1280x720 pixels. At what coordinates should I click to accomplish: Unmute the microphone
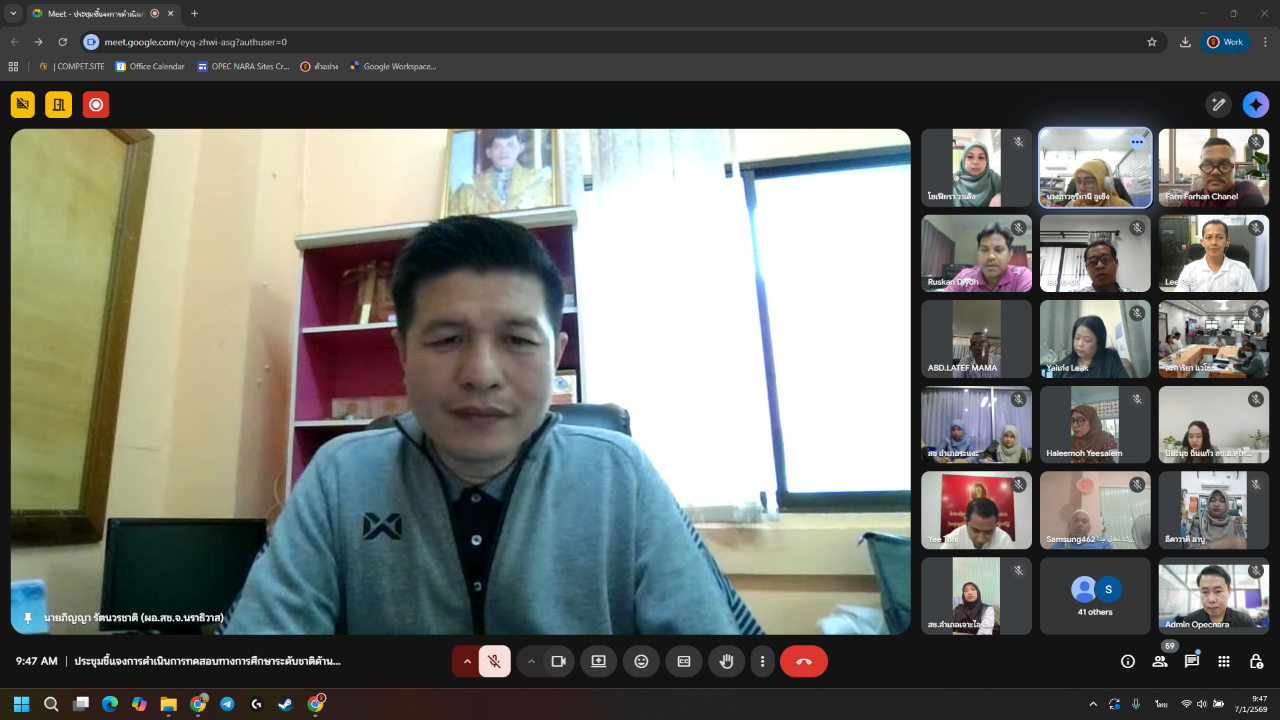tap(495, 661)
